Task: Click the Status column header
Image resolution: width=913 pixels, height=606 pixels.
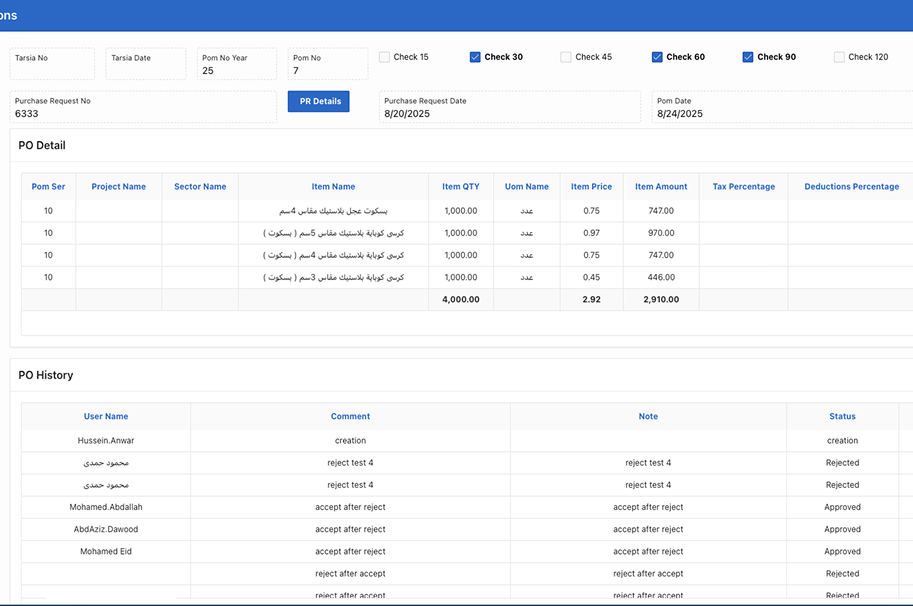Action: click(x=842, y=417)
